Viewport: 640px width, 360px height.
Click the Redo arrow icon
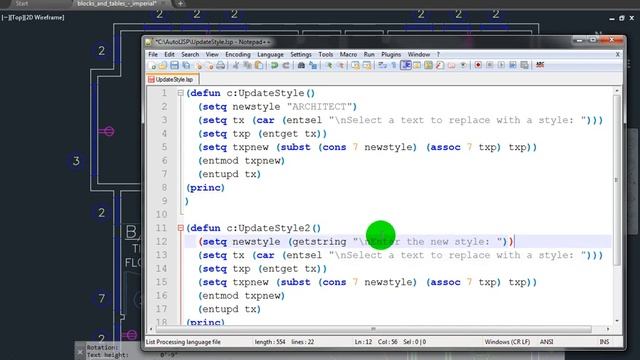point(286,65)
